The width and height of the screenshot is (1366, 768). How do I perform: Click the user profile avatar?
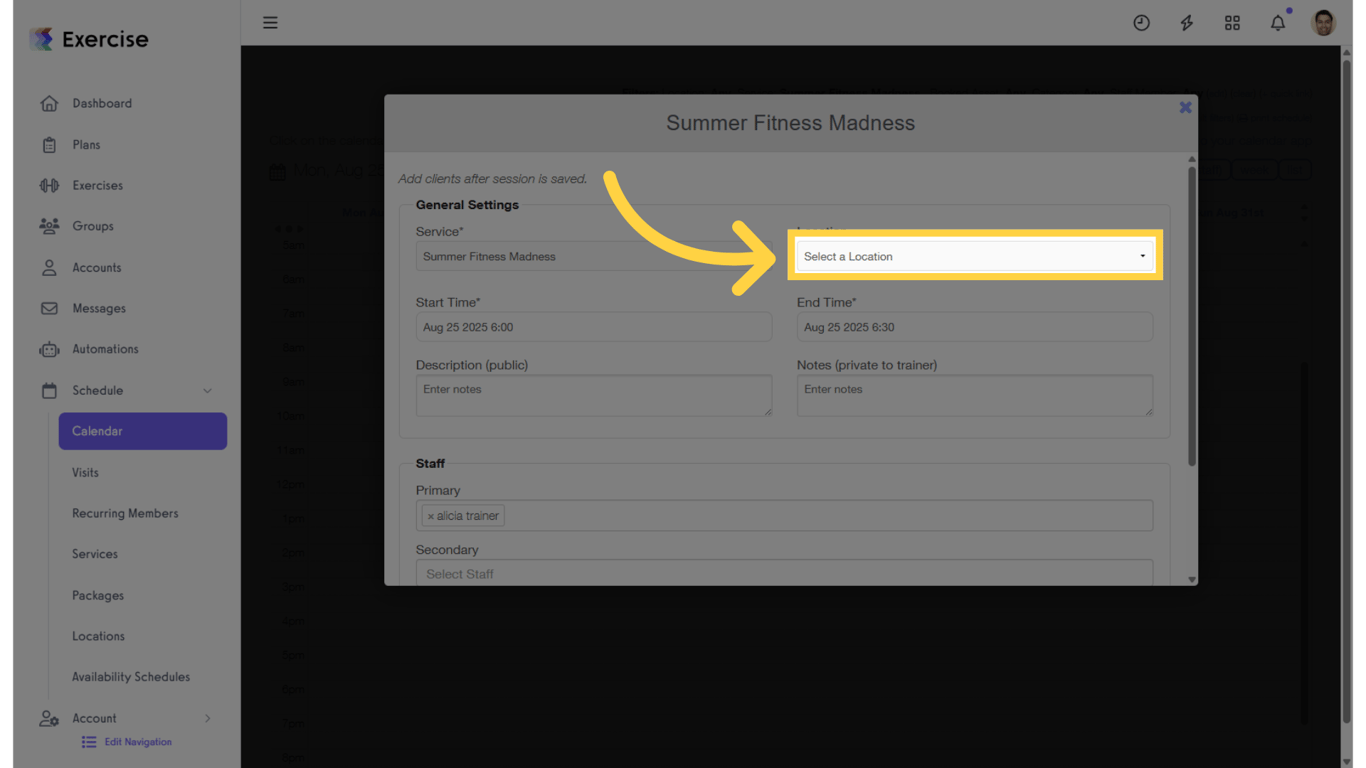click(x=1323, y=22)
